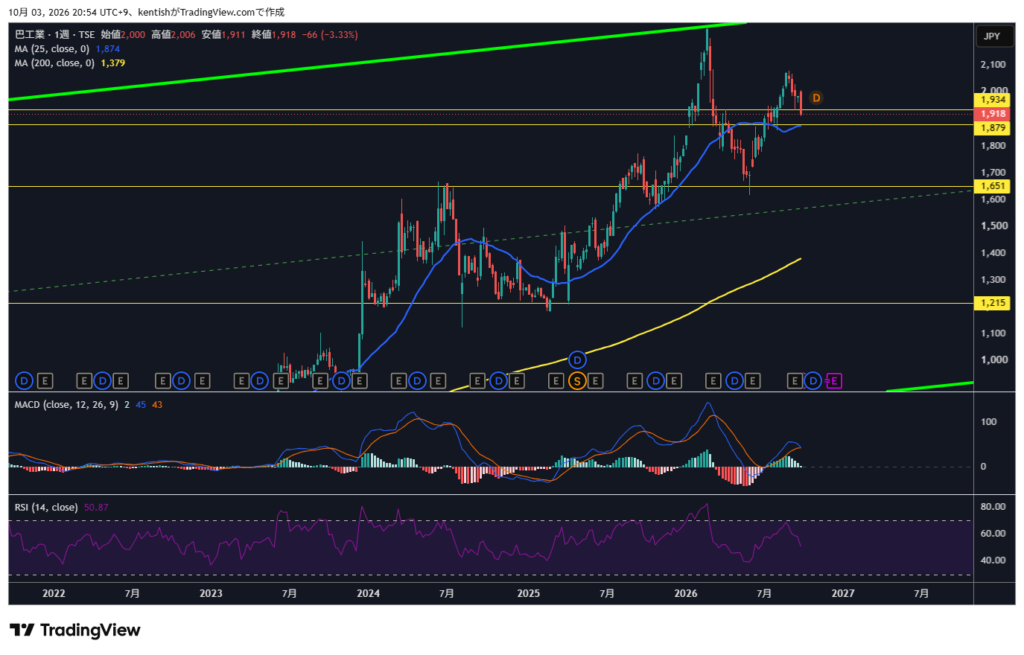The width and height of the screenshot is (1024, 655).
Task: Select the MA (25, close, 0) indicator legend
Action: 52,49
